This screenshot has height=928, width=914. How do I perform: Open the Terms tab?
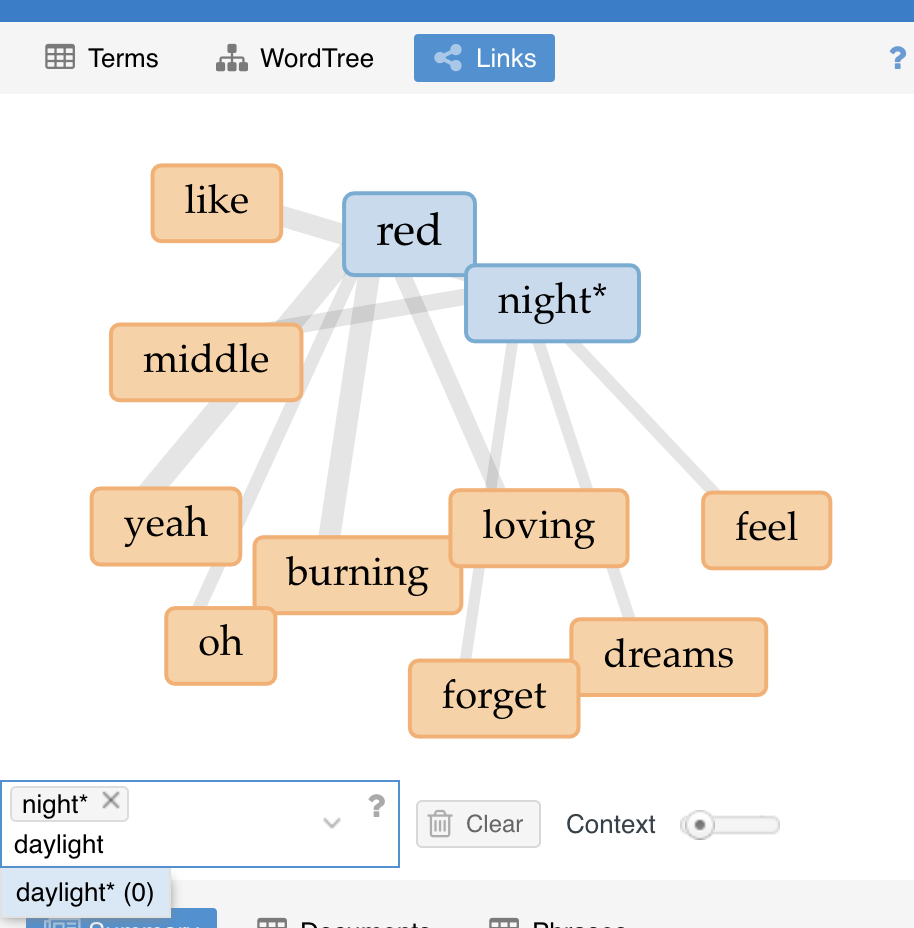point(102,58)
